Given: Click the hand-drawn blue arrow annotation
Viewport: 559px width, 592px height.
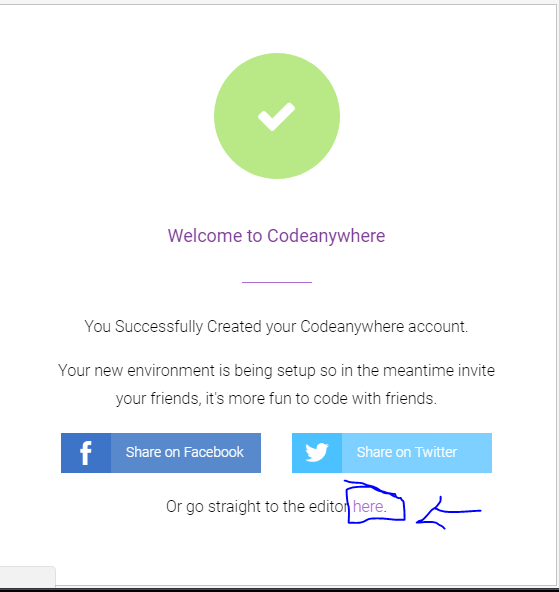Looking at the screenshot, I should pos(448,513).
